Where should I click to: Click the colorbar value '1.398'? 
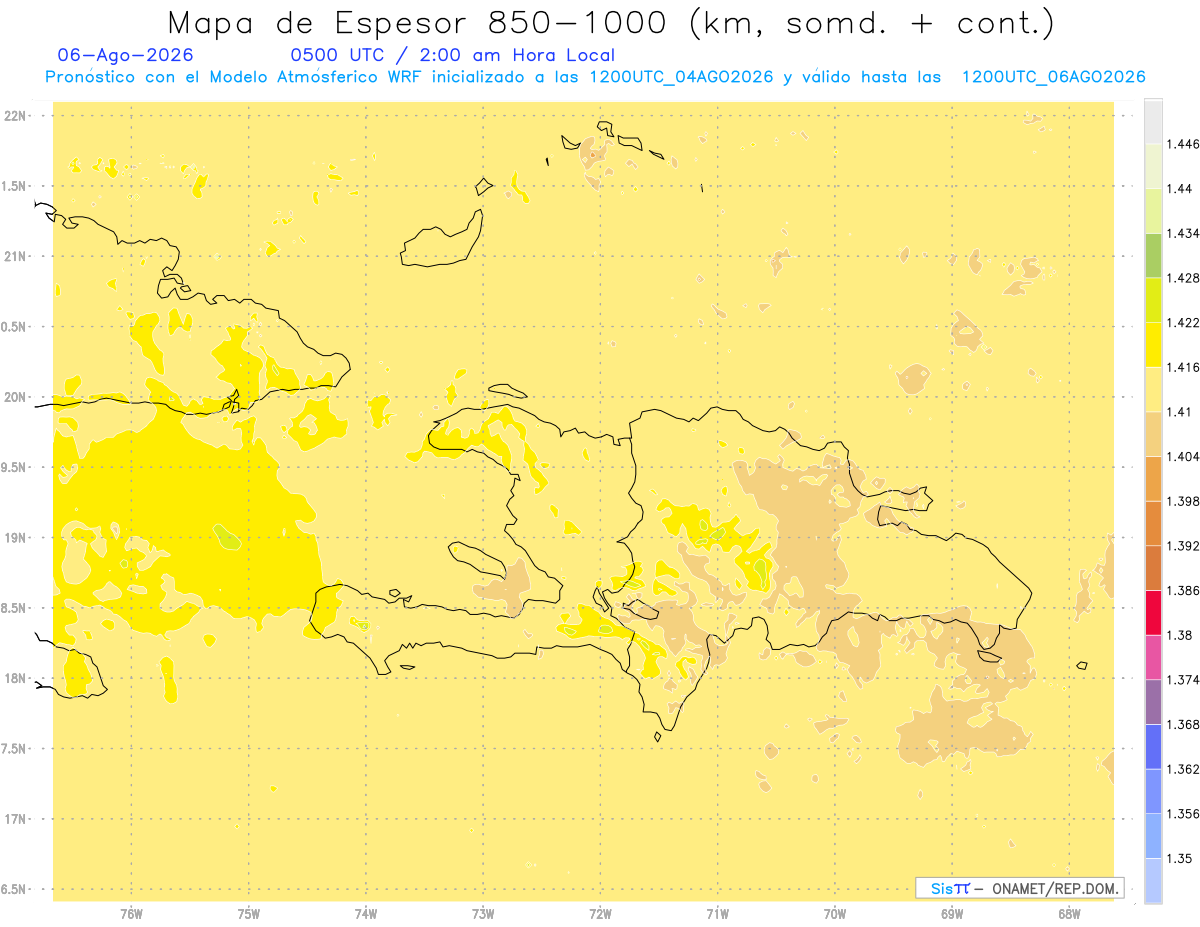click(x=1182, y=501)
